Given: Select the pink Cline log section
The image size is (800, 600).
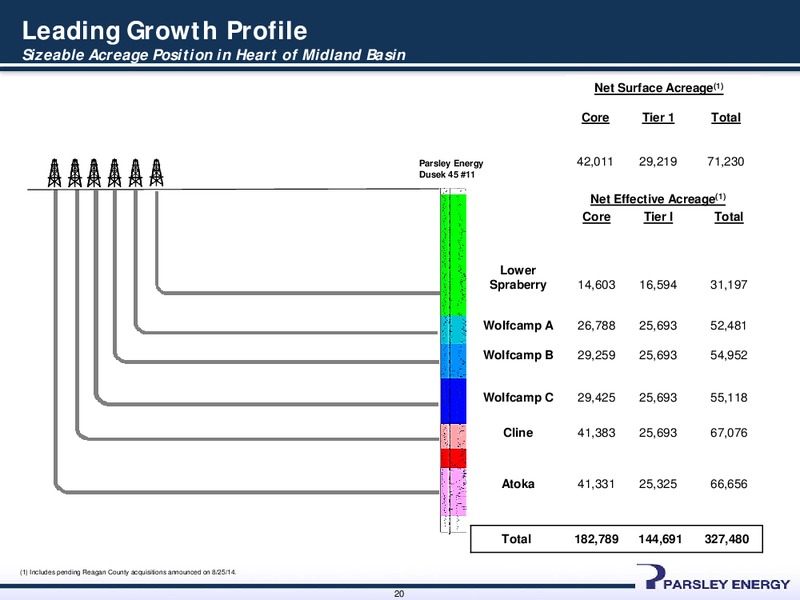Looking at the screenshot, I should pyautogui.click(x=454, y=436).
